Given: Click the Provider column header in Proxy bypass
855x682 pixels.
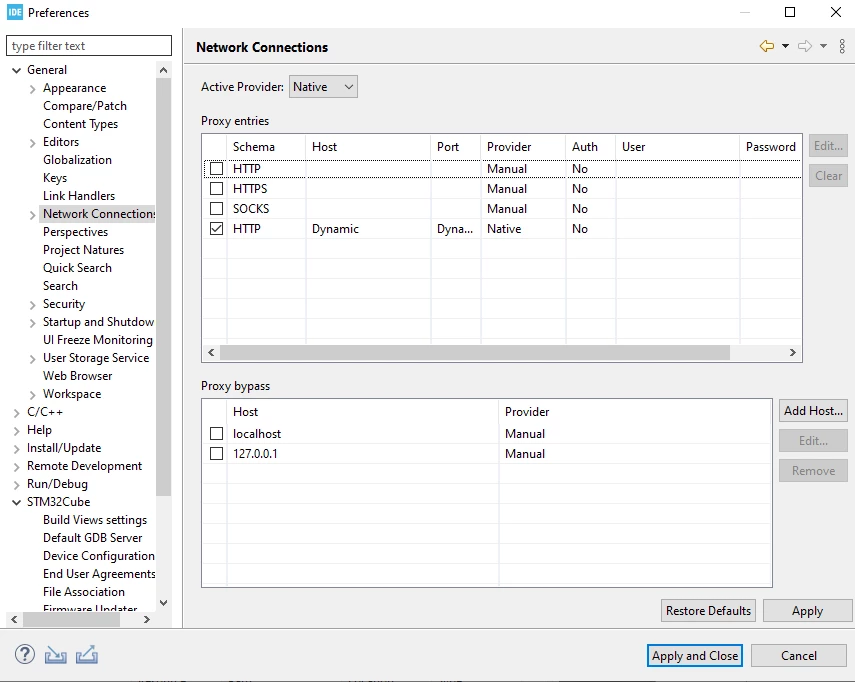Looking at the screenshot, I should click(635, 412).
